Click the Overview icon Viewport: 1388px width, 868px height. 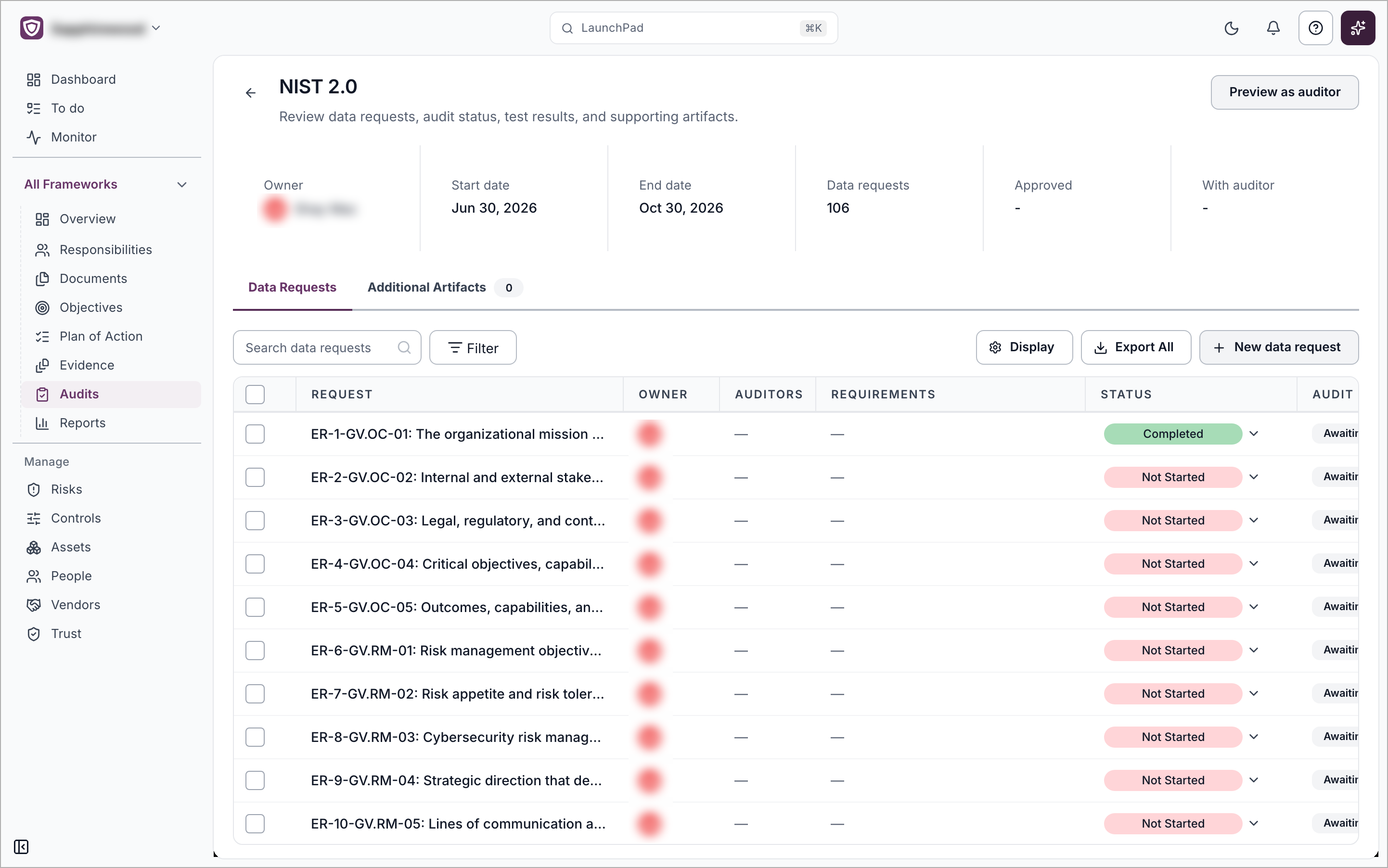pos(42,219)
